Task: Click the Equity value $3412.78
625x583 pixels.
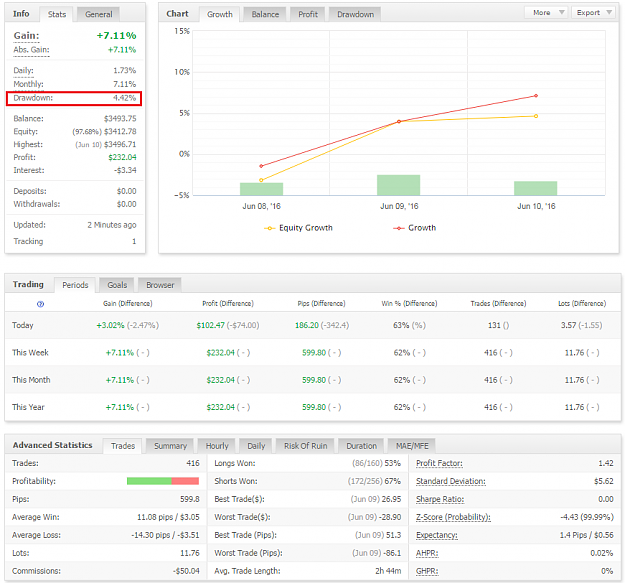Action: tap(120, 132)
